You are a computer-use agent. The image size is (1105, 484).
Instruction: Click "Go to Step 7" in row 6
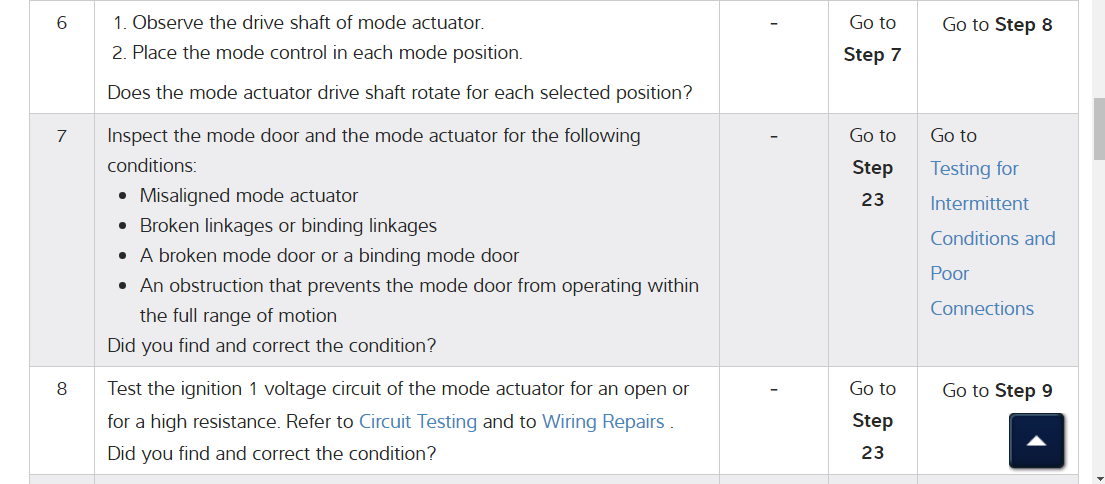[x=872, y=39]
